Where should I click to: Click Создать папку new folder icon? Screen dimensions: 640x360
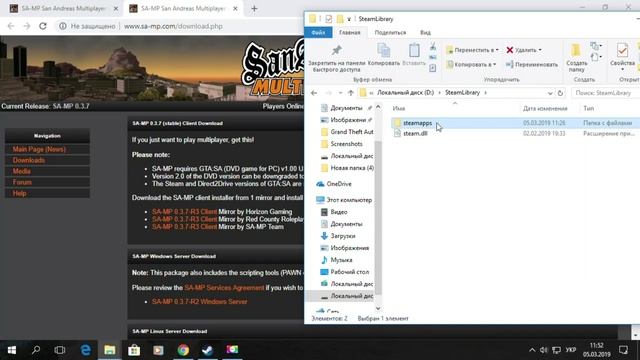click(x=576, y=51)
